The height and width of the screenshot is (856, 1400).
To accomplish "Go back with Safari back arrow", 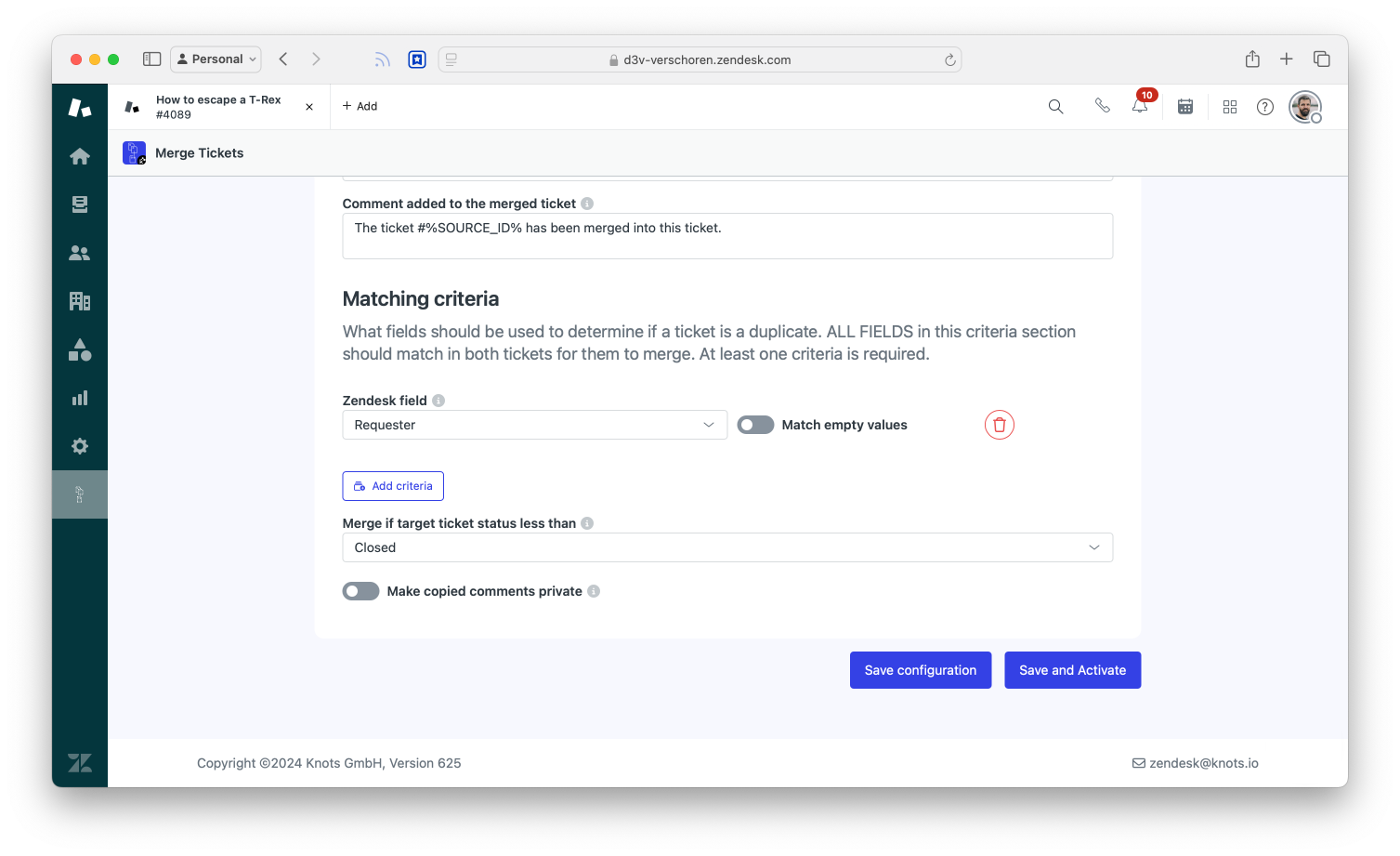I will [283, 59].
